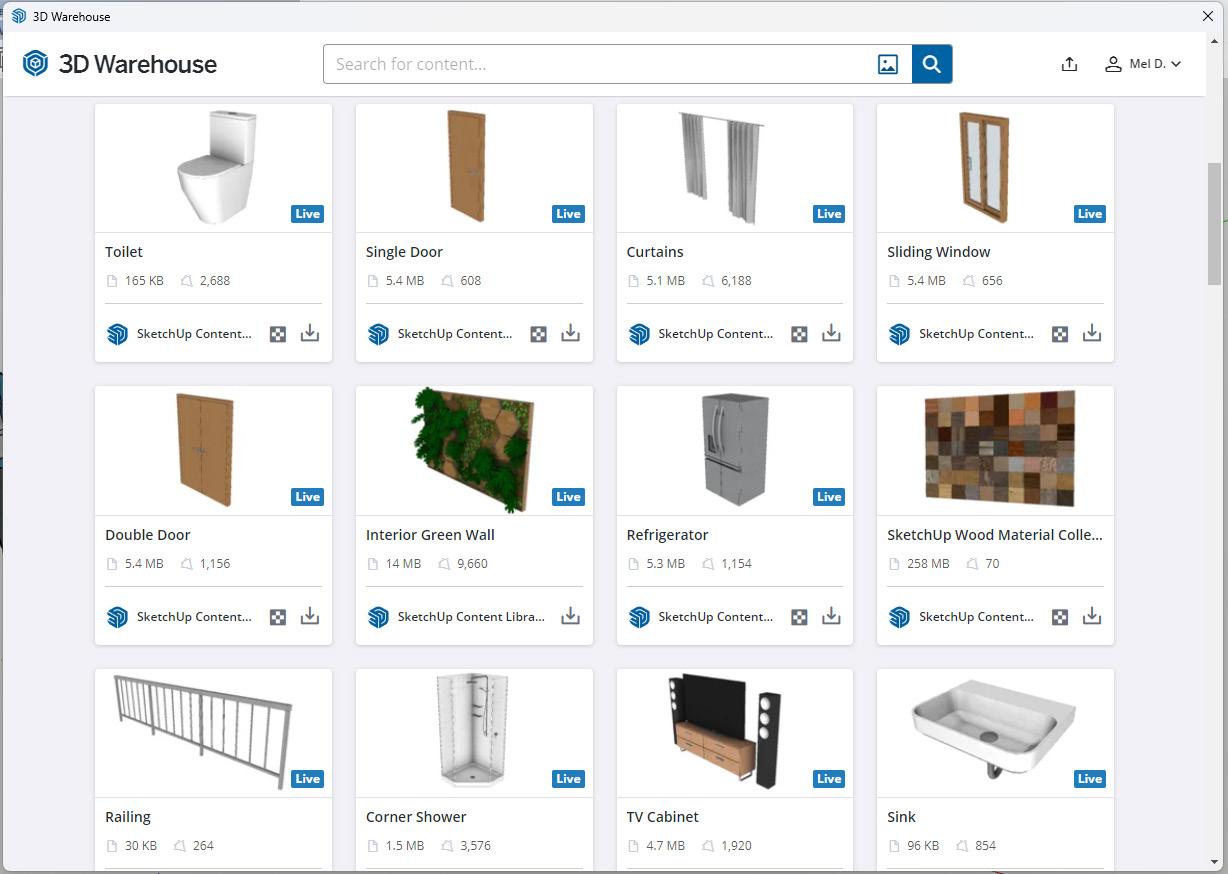
Task: Select the Single Door thumbnail image
Action: click(x=474, y=168)
